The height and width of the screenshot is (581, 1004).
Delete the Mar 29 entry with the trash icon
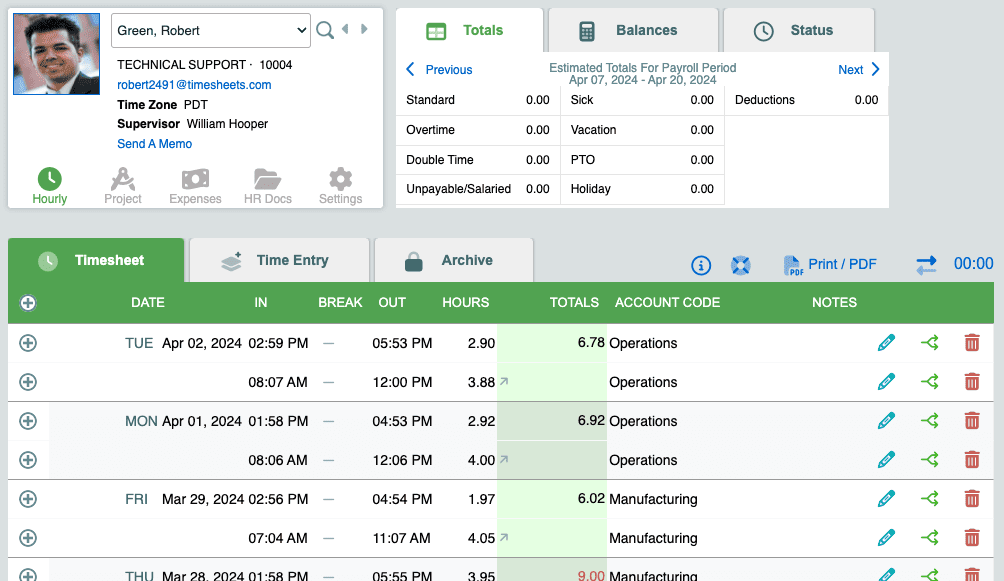click(x=971, y=499)
